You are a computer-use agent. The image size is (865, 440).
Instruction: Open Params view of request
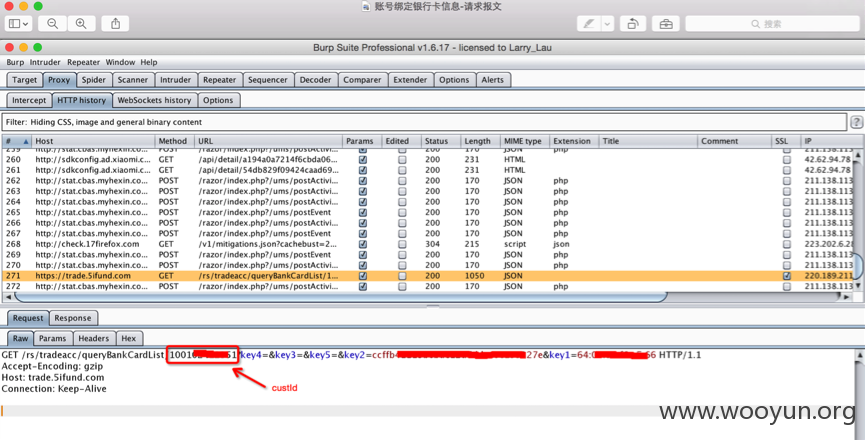[x=52, y=339]
